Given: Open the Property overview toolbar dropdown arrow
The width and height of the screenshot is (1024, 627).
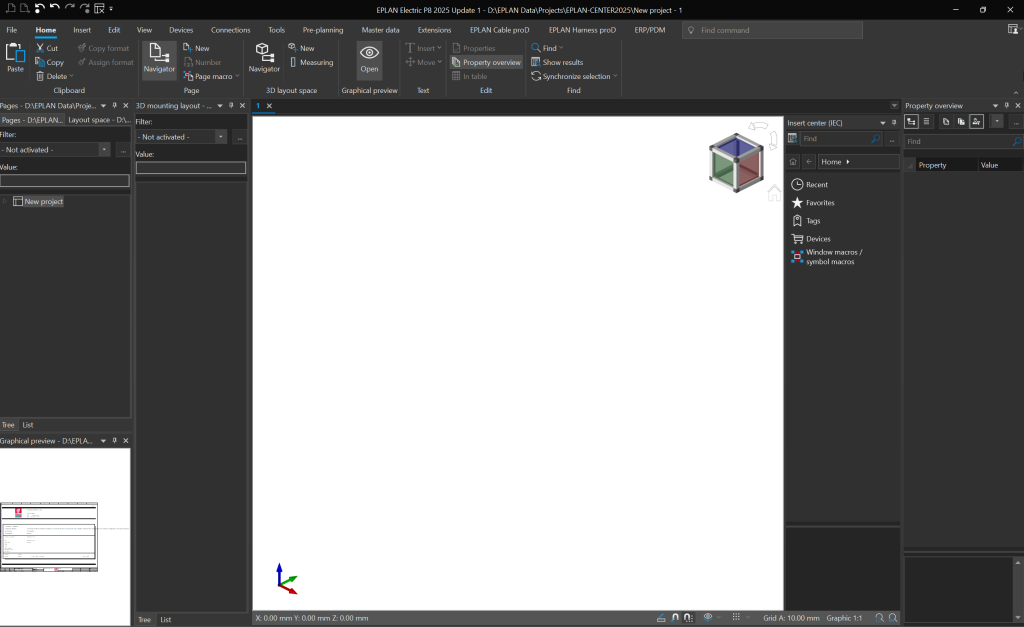Looking at the screenshot, I should pos(997,121).
